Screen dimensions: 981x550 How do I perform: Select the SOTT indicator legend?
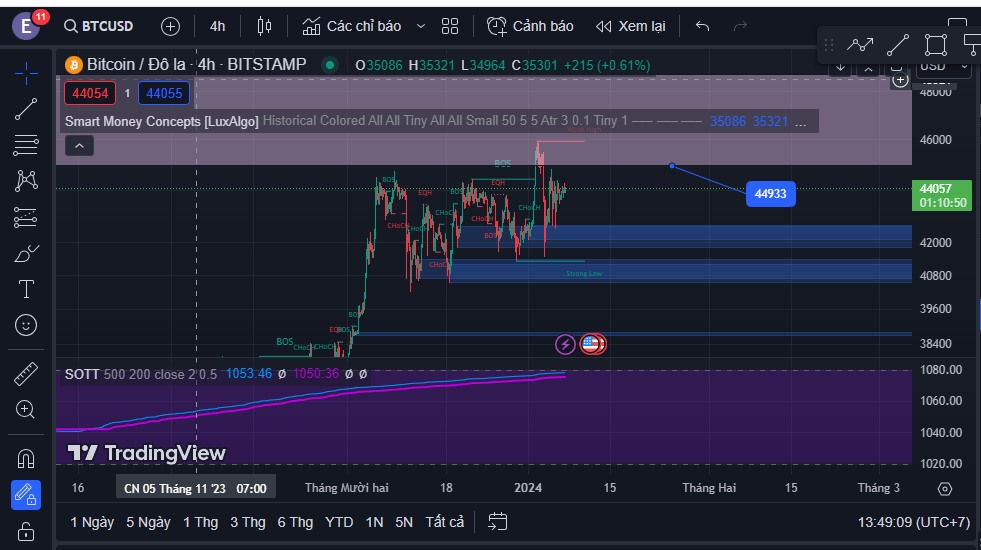(x=82, y=374)
